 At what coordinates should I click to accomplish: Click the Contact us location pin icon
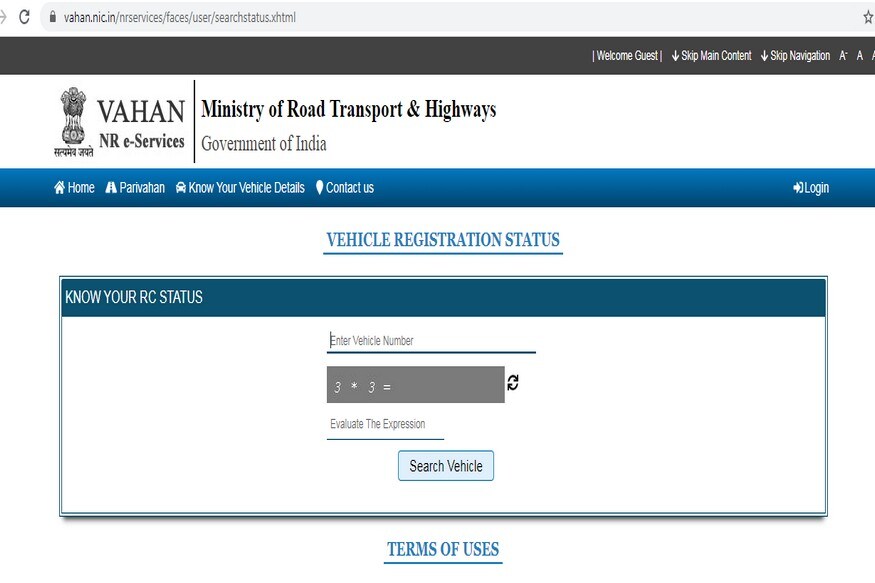tap(319, 187)
